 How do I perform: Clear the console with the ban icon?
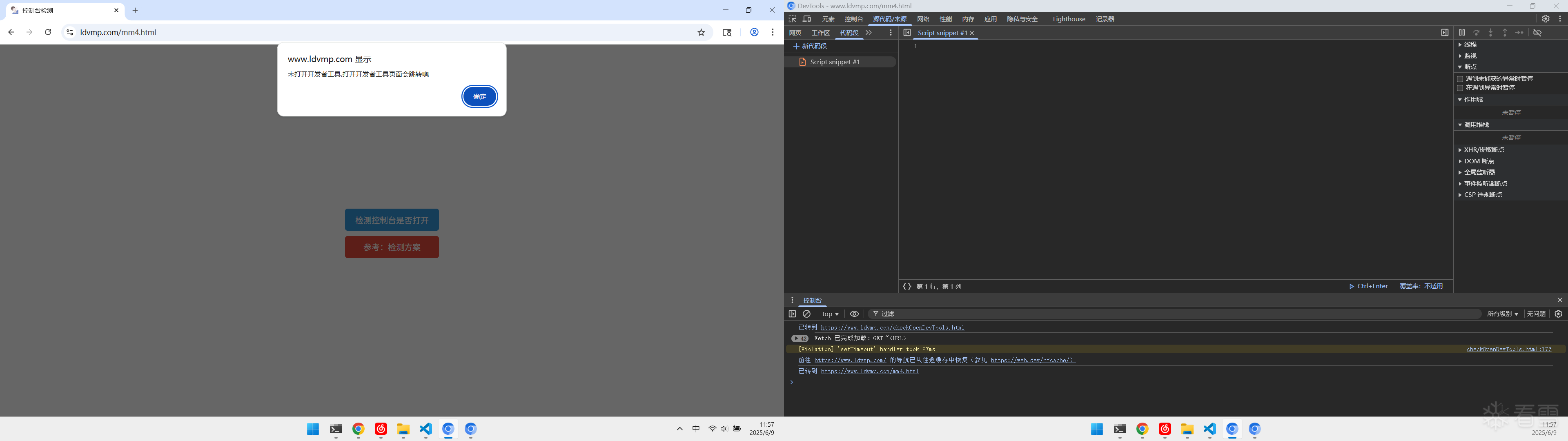tap(806, 314)
